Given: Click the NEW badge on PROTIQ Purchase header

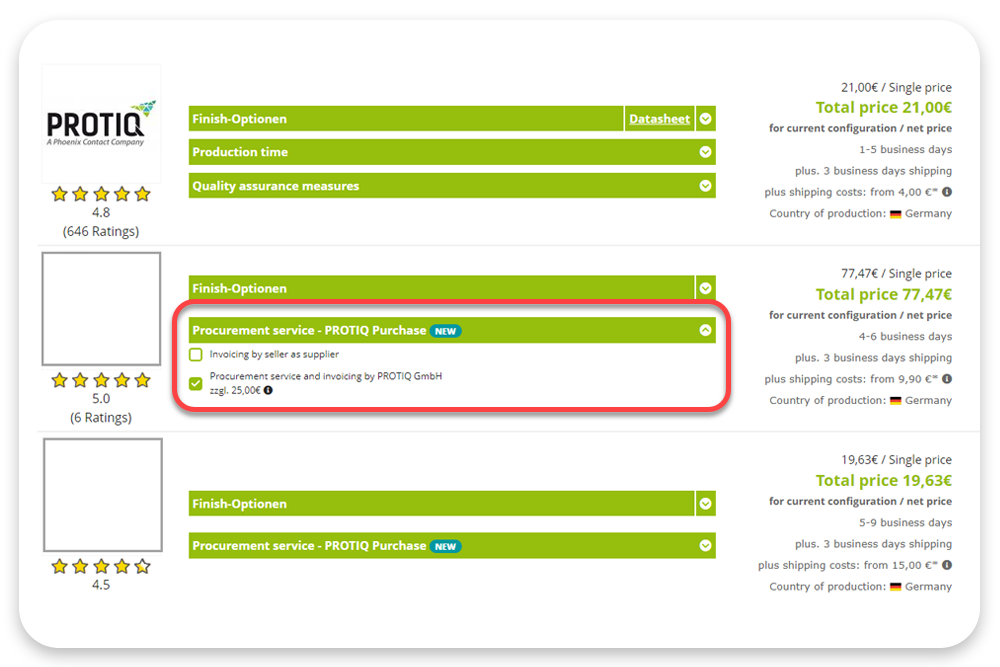Looking at the screenshot, I should [x=444, y=330].
